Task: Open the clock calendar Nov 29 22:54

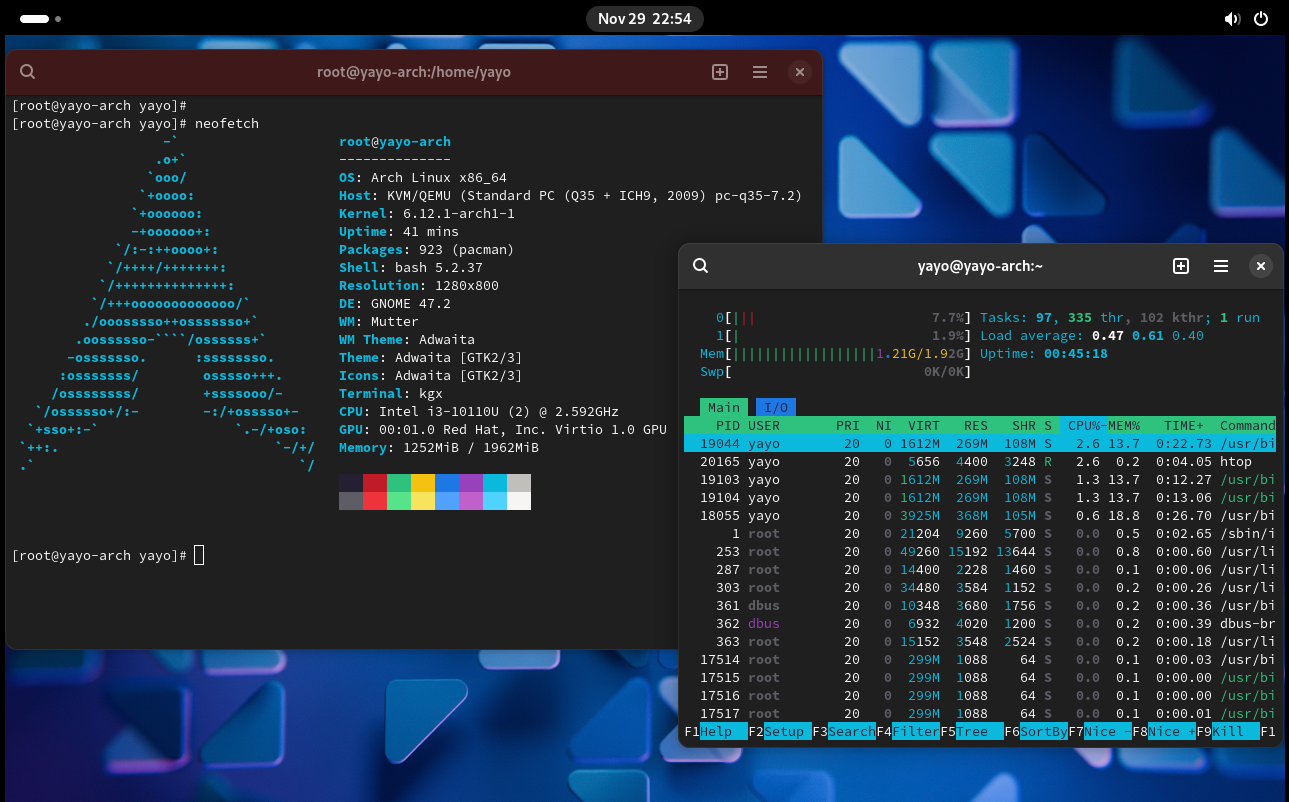Action: pos(645,19)
